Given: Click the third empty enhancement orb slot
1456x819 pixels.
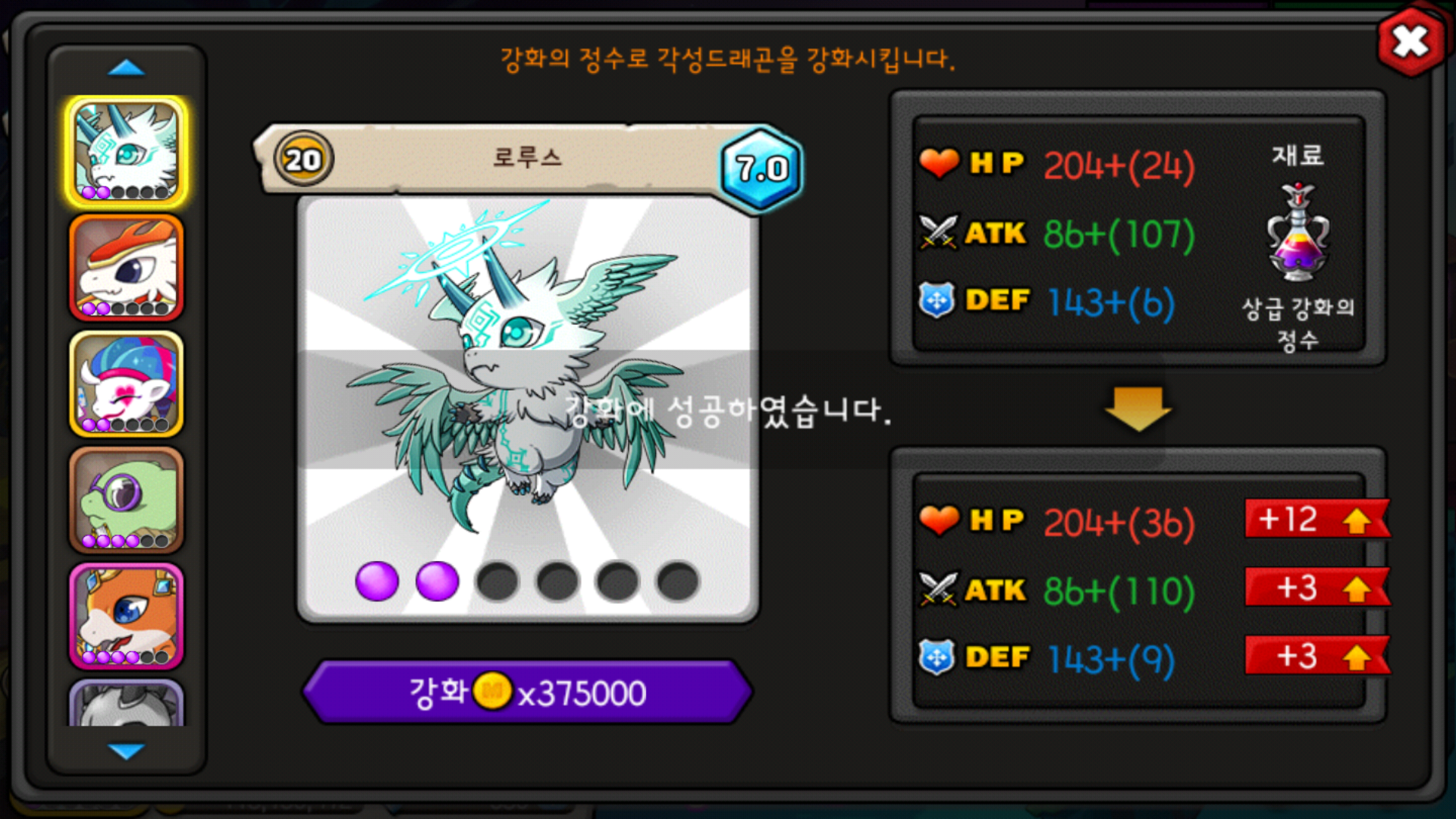Looking at the screenshot, I should (497, 582).
